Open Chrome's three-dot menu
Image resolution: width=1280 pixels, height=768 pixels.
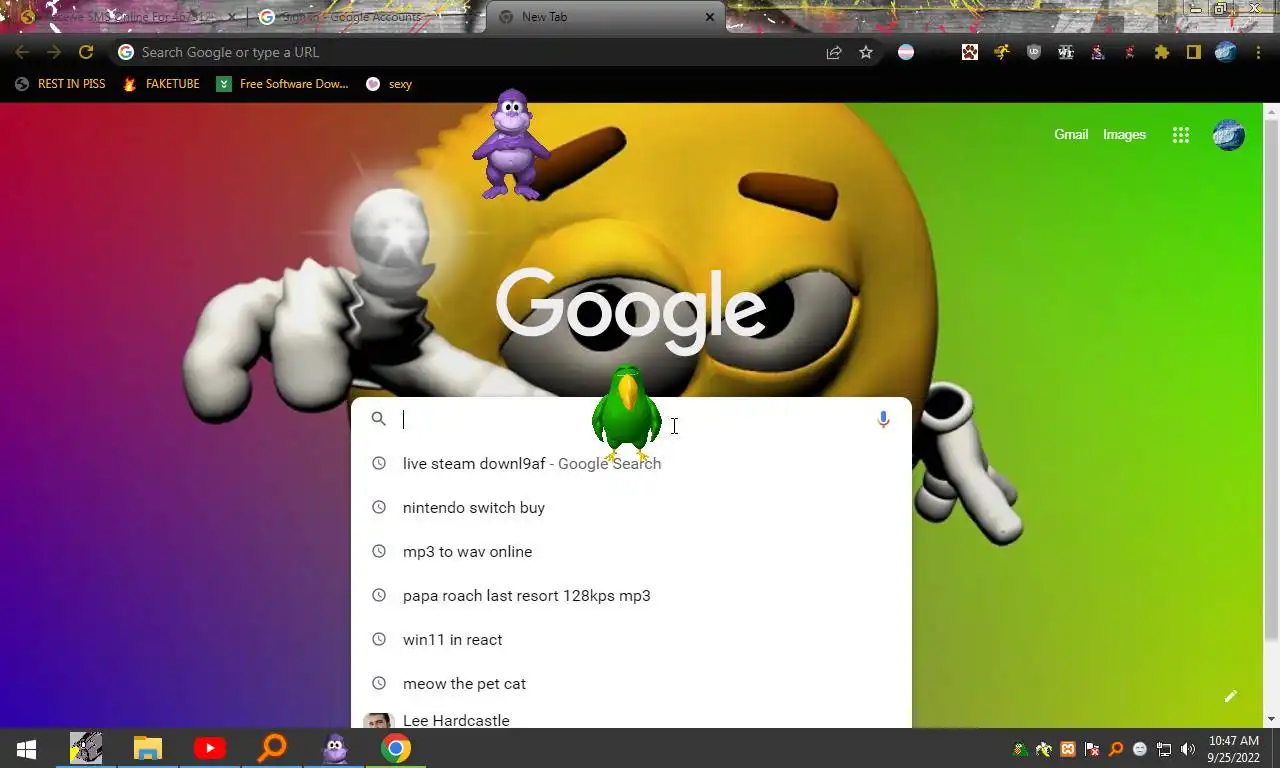pos(1258,52)
